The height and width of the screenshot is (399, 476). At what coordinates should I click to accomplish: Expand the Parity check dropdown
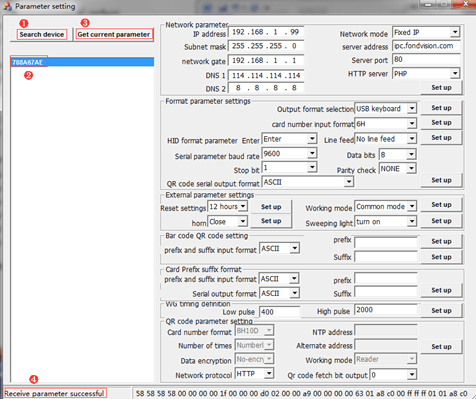coord(397,169)
